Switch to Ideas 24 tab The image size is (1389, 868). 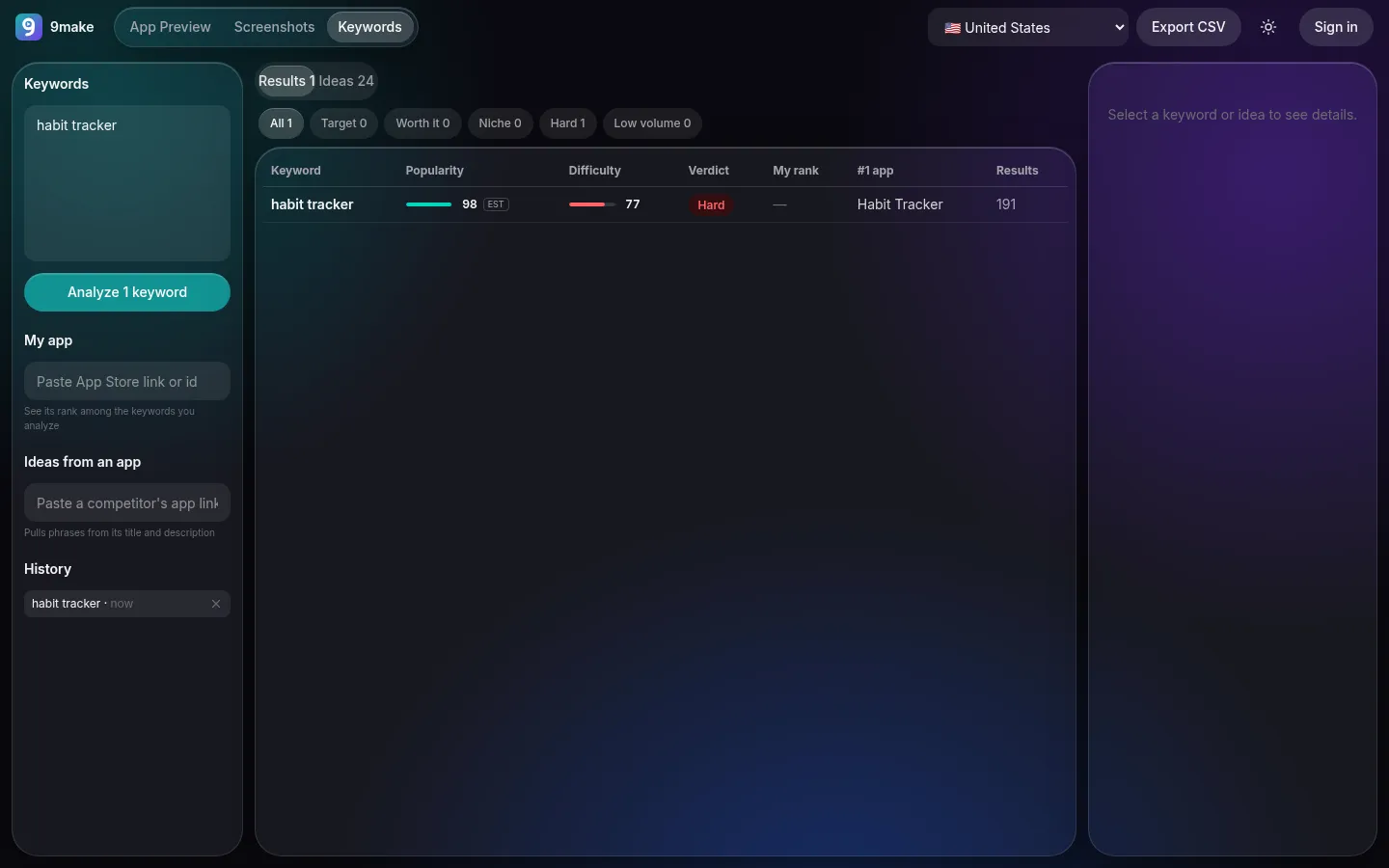coord(346,81)
